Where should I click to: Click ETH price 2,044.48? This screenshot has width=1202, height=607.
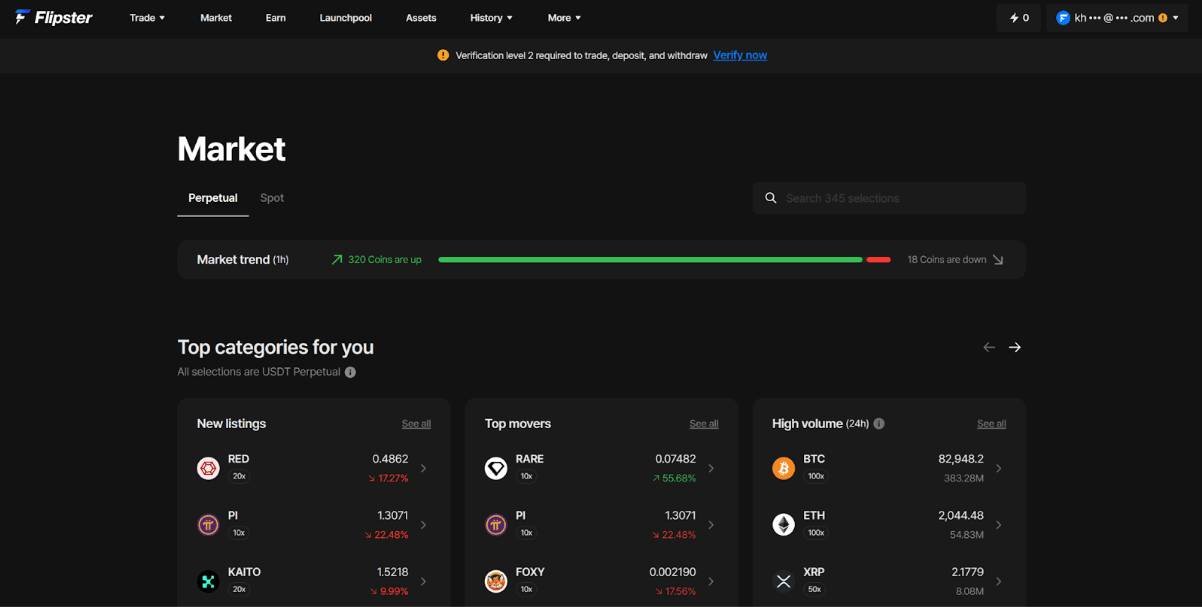click(961, 516)
